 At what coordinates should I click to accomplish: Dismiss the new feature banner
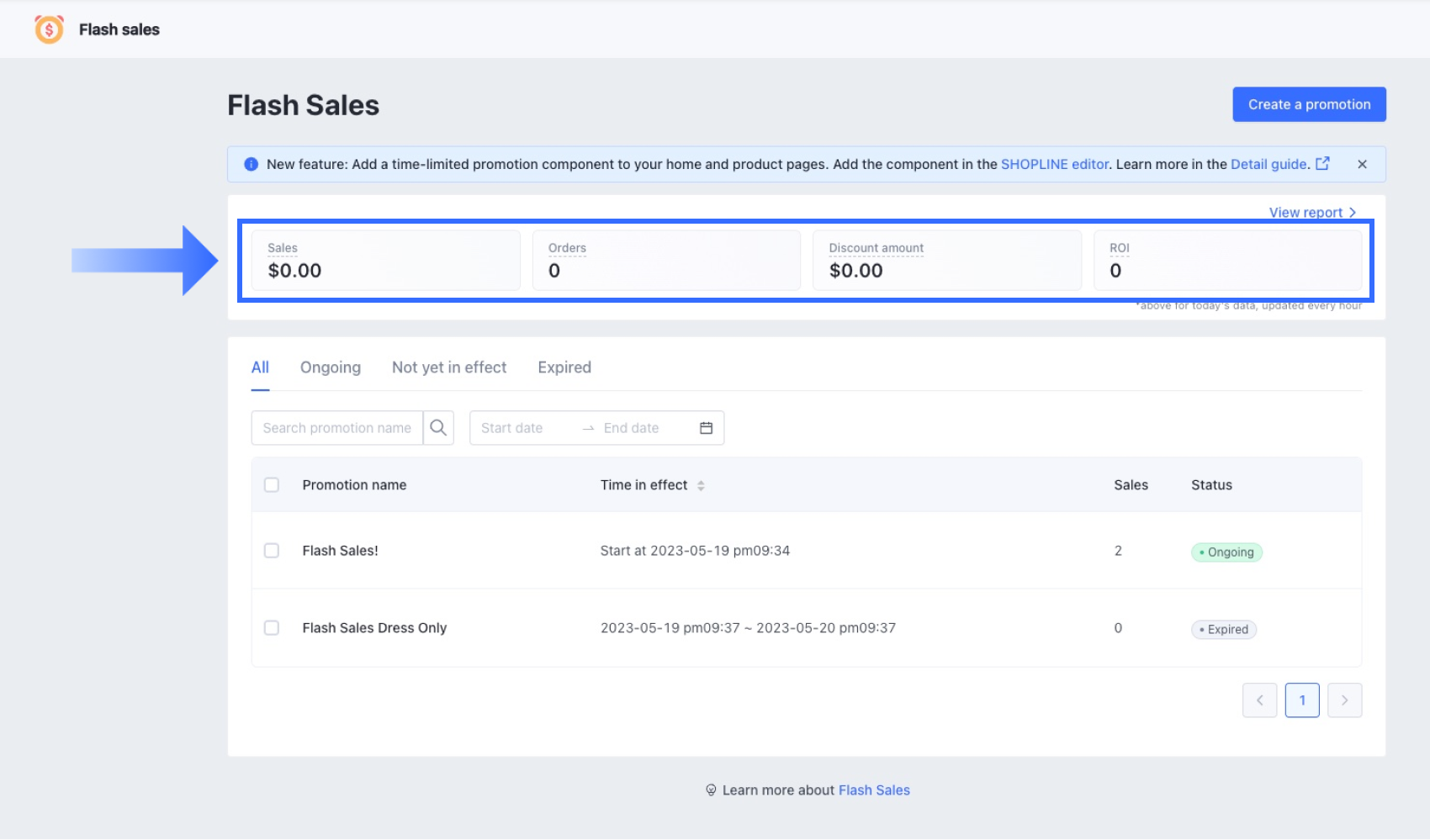point(1362,165)
